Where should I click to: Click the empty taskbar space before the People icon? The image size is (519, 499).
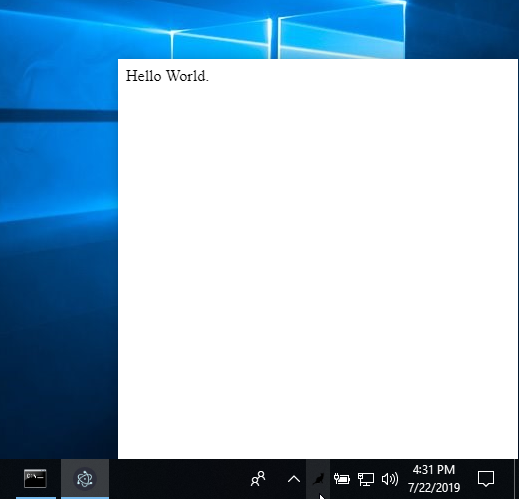click(177, 479)
